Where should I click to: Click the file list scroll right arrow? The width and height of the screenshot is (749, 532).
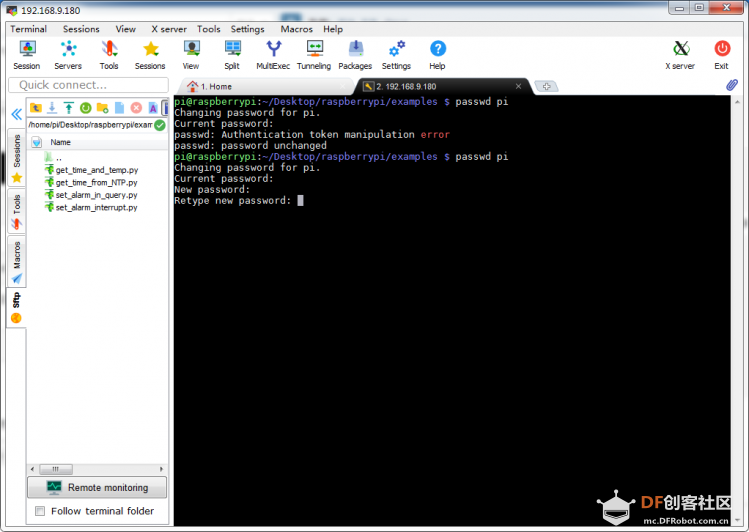click(x=161, y=469)
